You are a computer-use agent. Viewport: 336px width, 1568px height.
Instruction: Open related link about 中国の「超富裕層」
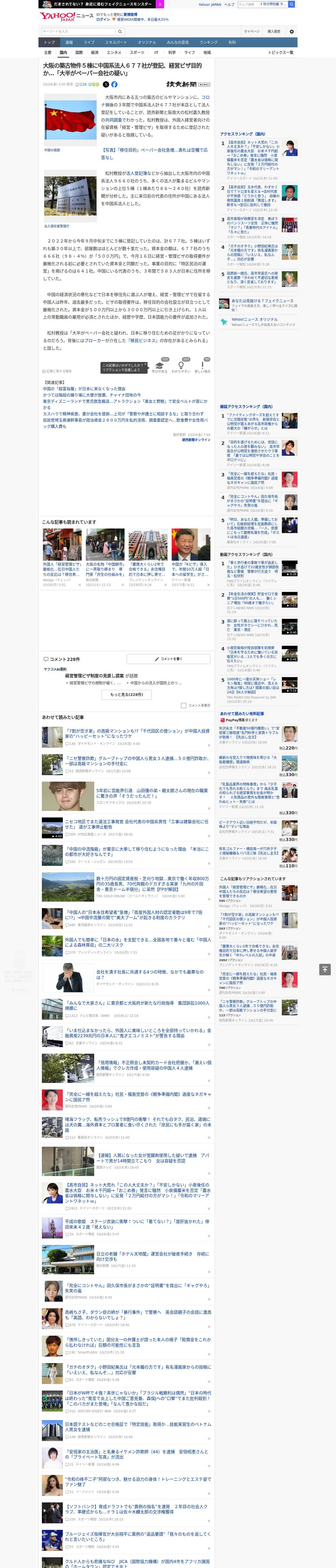(84, 388)
